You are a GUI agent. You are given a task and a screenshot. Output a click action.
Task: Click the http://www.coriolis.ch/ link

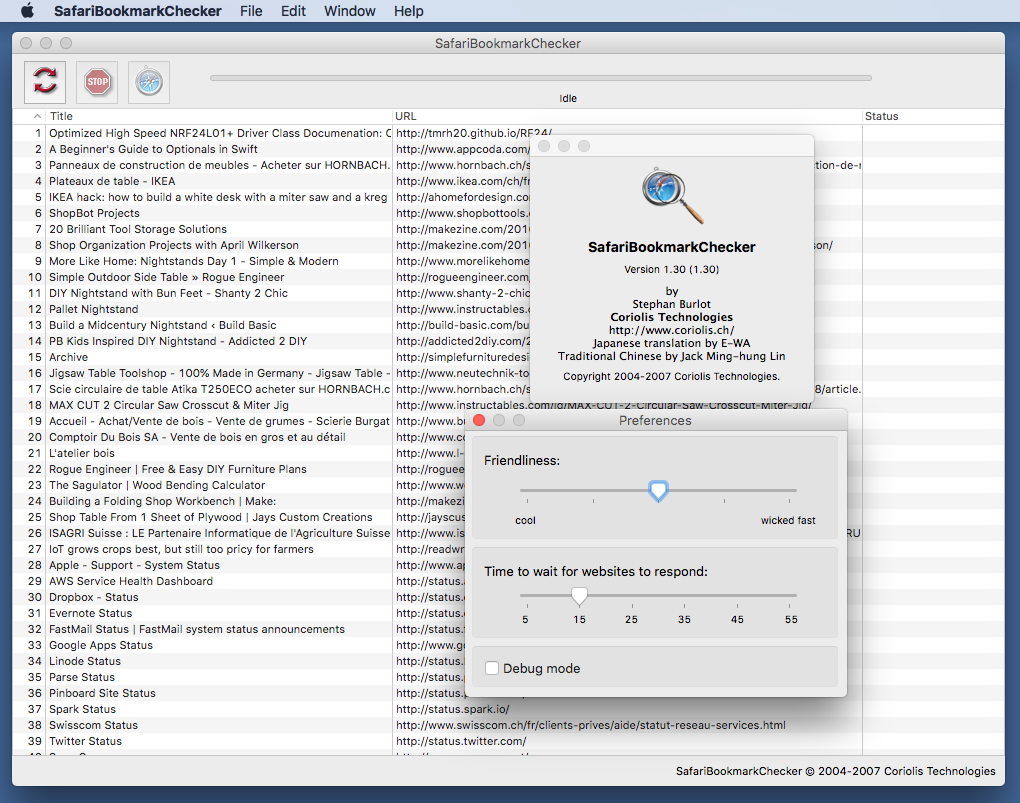[x=671, y=330]
